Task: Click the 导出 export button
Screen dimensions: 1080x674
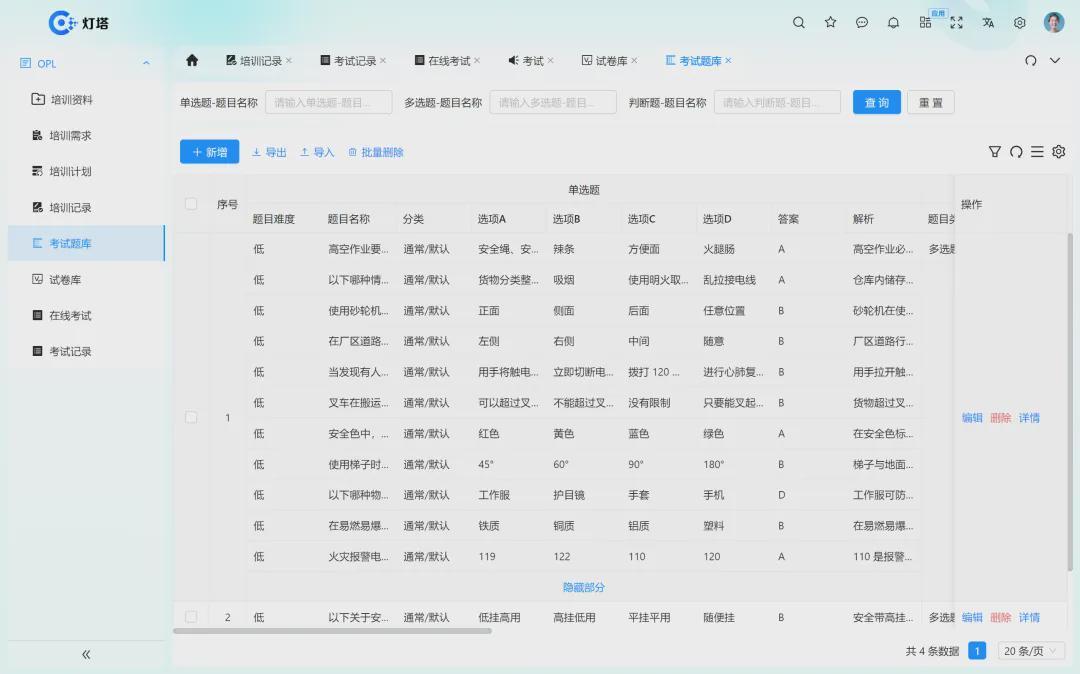Action: (x=269, y=152)
